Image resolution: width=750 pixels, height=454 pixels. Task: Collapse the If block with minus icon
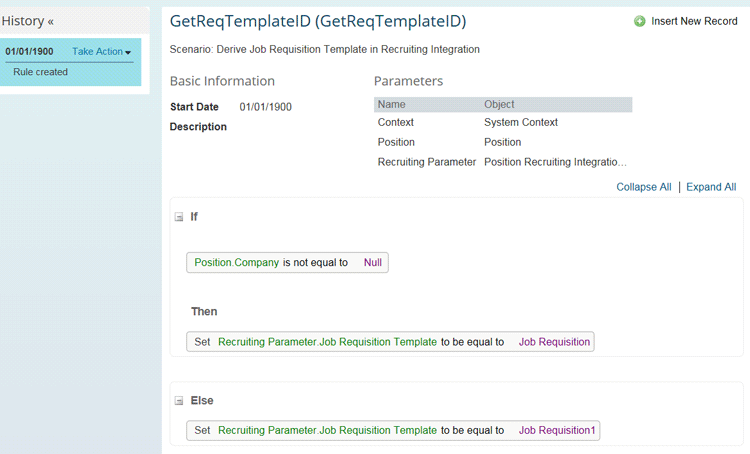pyautogui.click(x=179, y=217)
